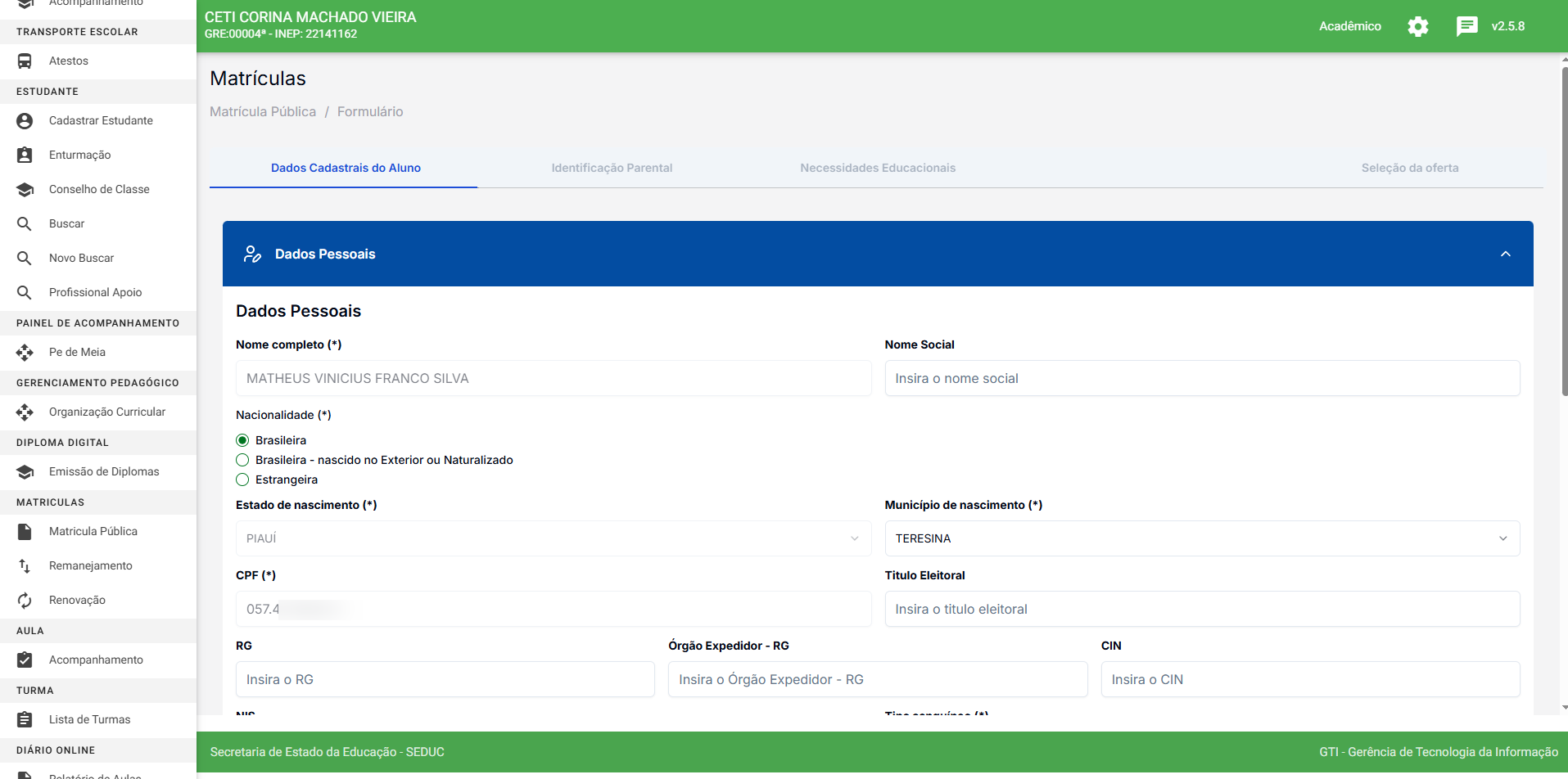Click the Nome Social input field

1201,378
